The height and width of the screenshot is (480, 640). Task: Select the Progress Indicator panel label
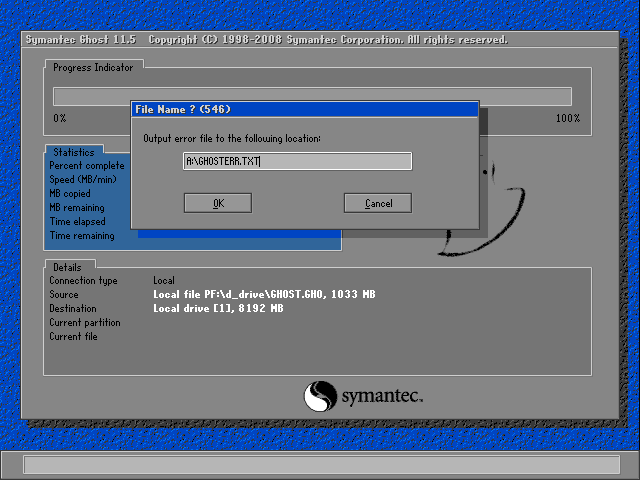point(93,67)
